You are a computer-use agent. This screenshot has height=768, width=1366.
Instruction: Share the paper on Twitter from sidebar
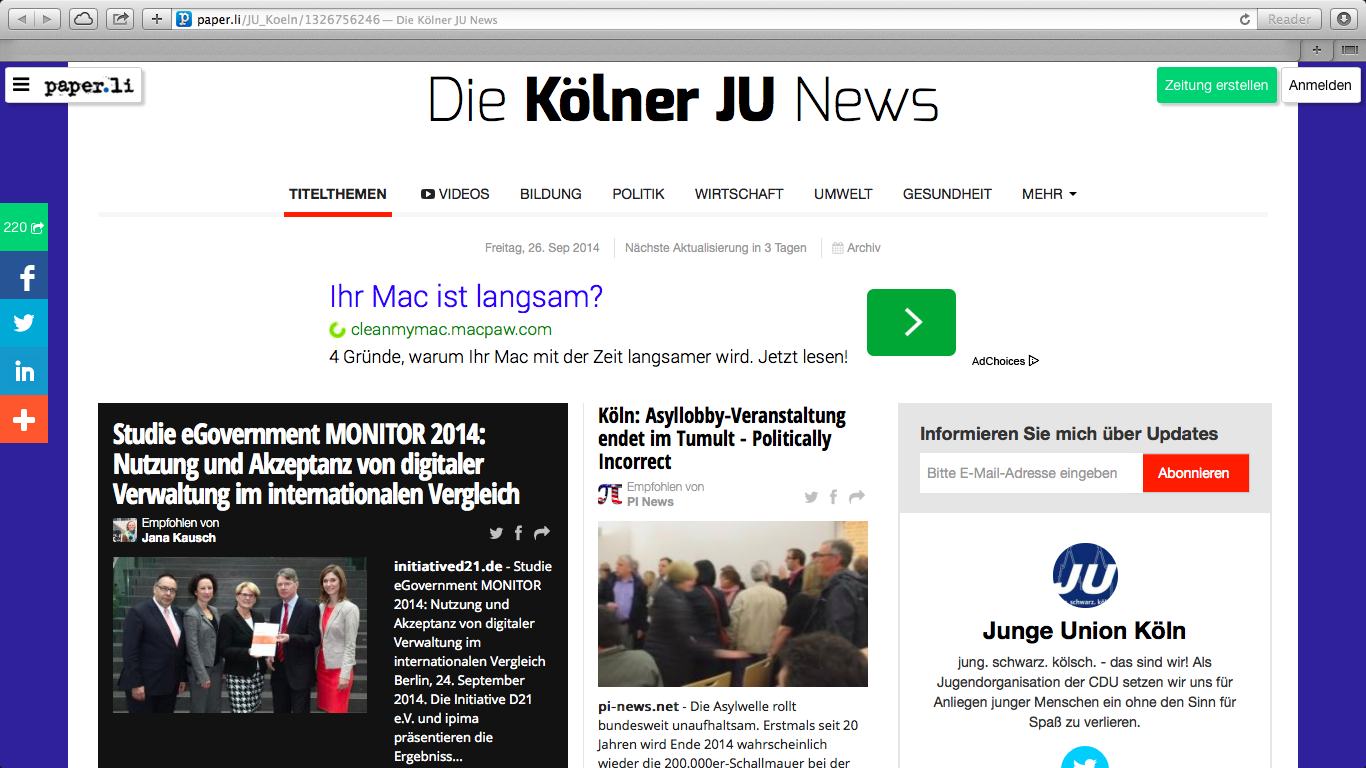coord(24,323)
